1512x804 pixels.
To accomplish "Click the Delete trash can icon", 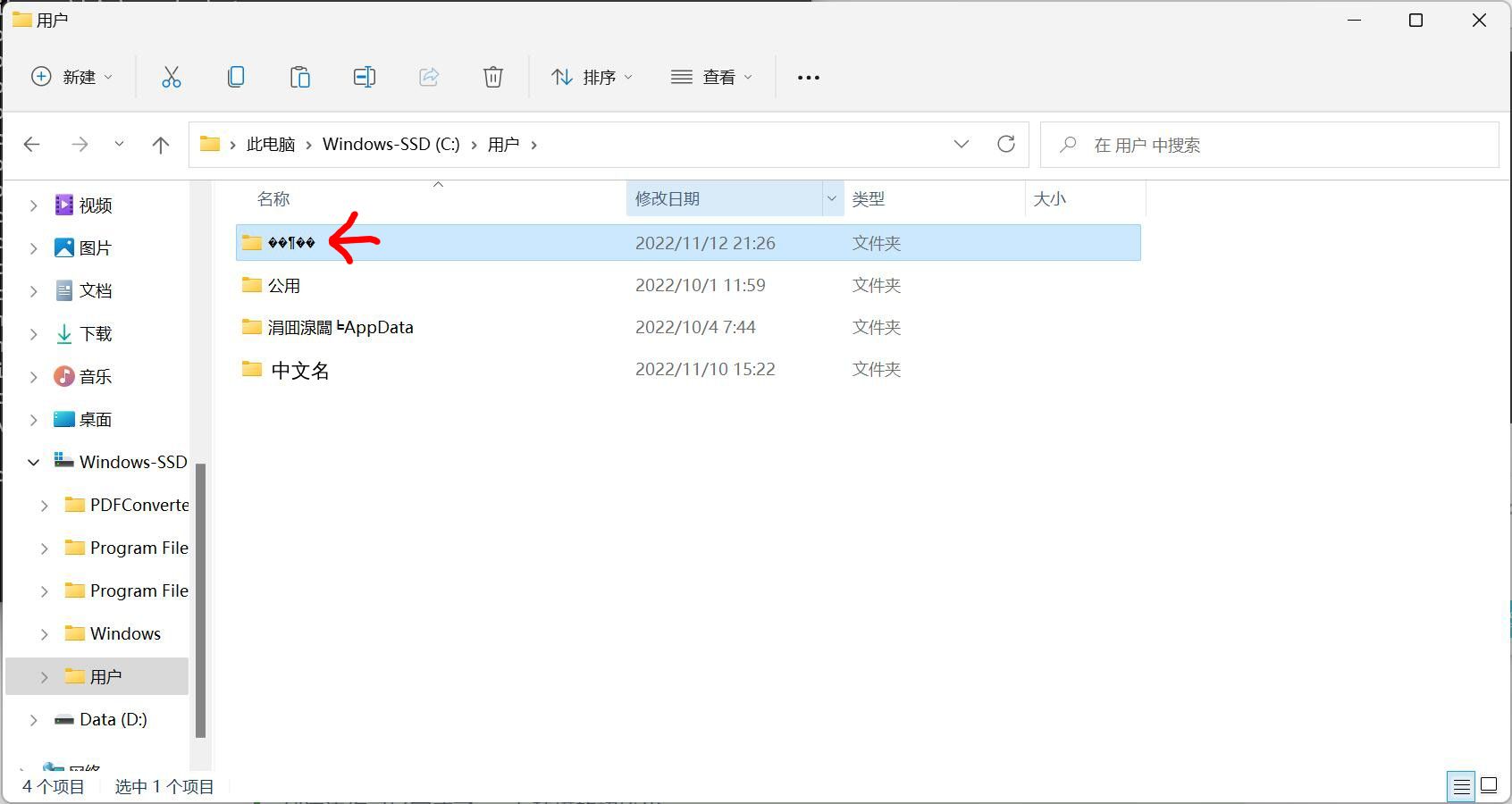I will [492, 78].
